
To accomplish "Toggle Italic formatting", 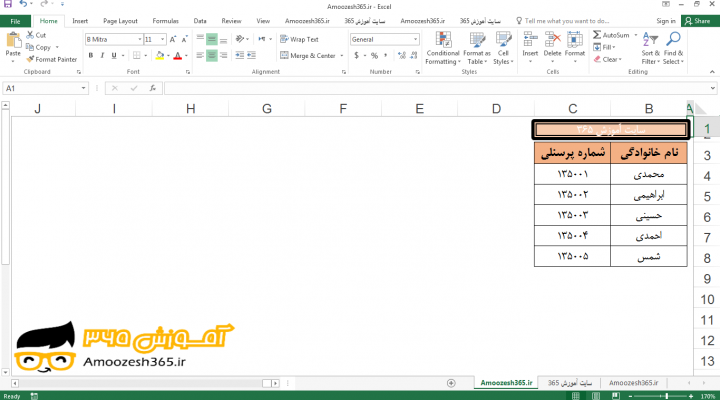I will click(x=102, y=56).
